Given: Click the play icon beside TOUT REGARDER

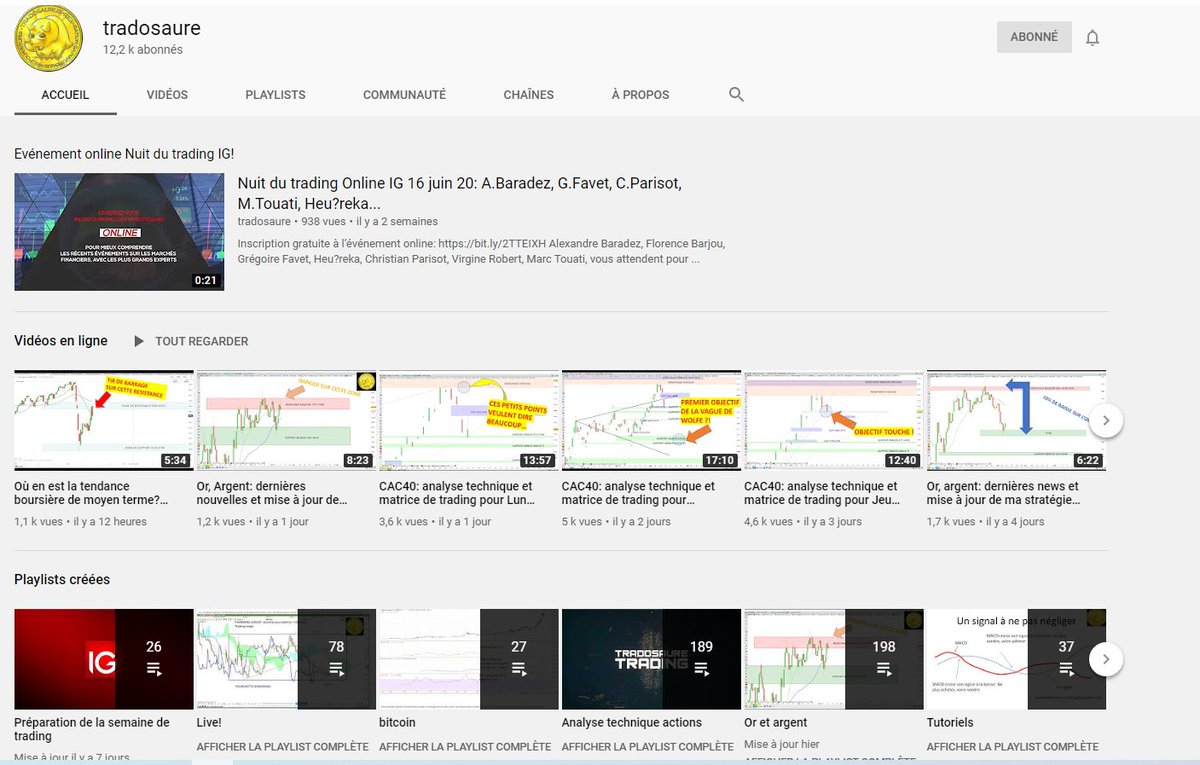Looking at the screenshot, I should [139, 341].
